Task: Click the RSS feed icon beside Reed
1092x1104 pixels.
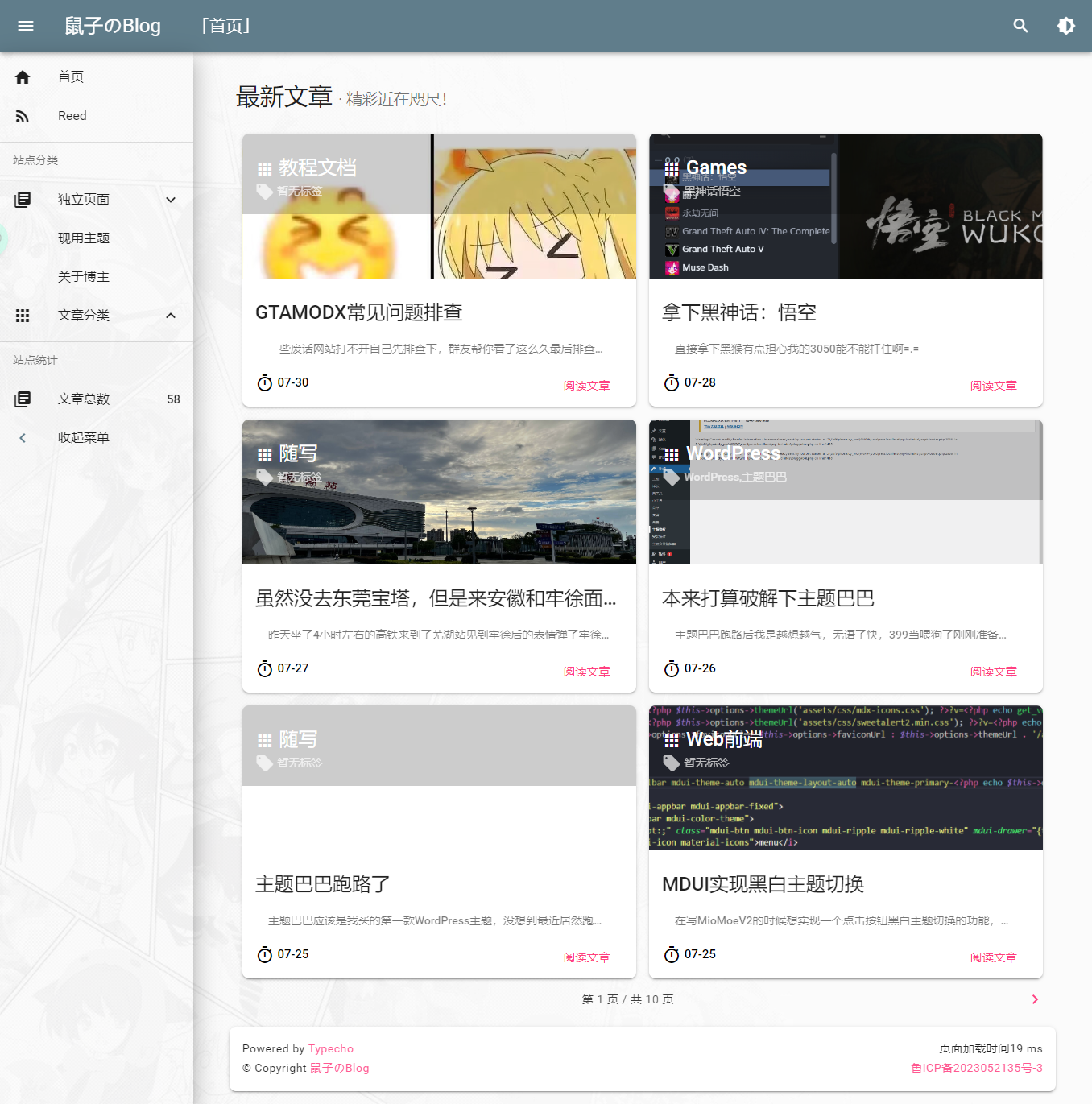Action: point(23,116)
